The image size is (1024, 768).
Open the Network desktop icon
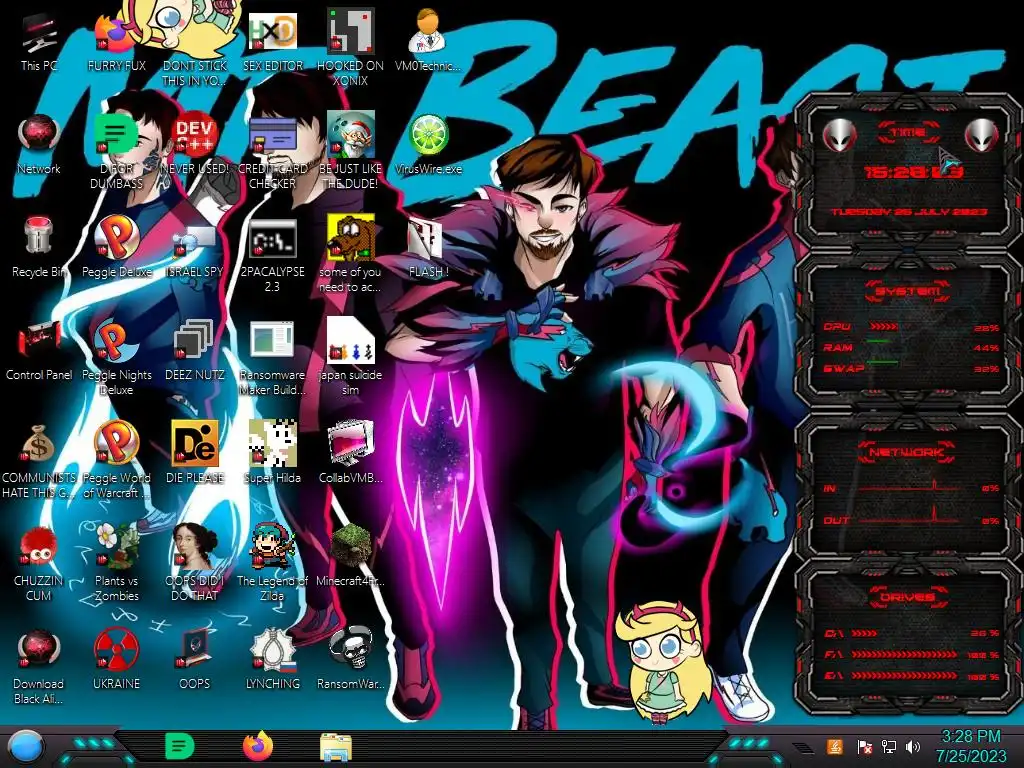(39, 145)
